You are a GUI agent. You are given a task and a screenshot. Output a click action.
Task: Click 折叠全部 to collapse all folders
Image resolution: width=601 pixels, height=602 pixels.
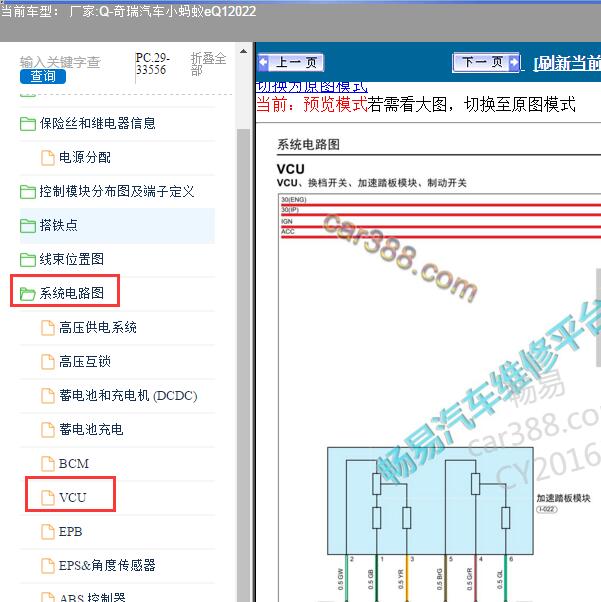tap(208, 64)
